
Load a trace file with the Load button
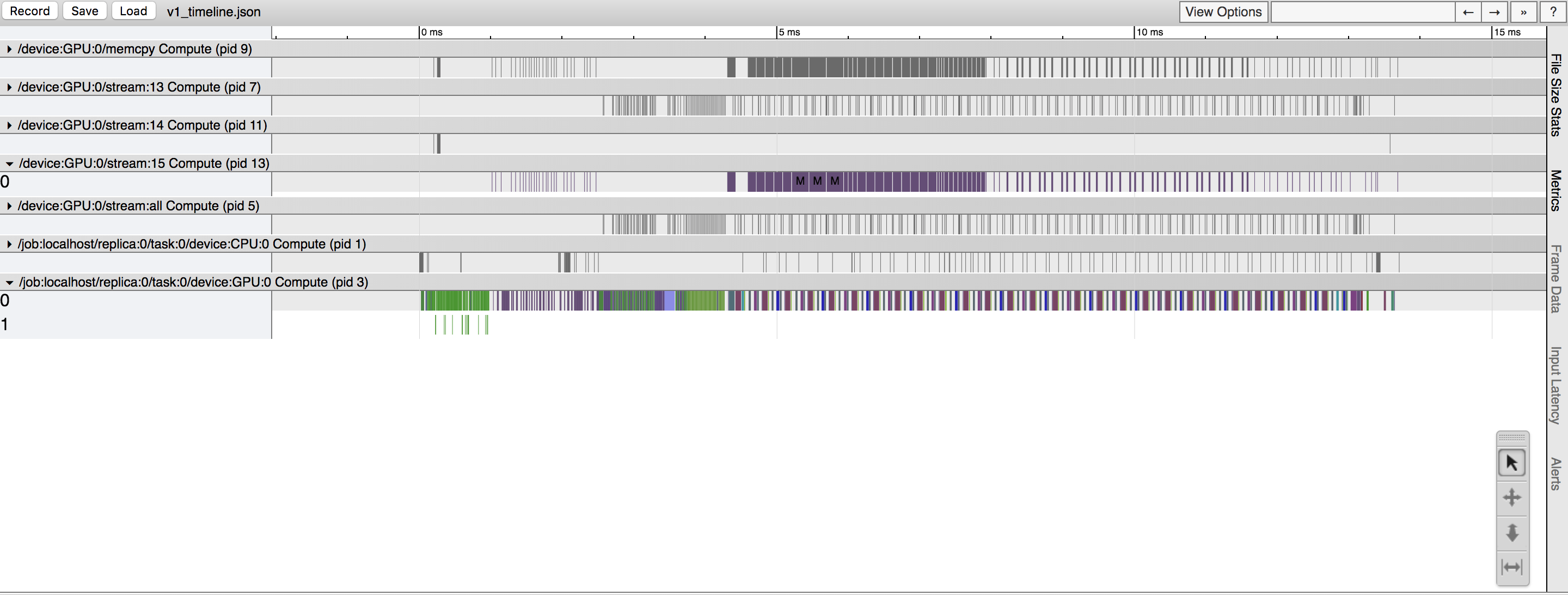point(133,11)
